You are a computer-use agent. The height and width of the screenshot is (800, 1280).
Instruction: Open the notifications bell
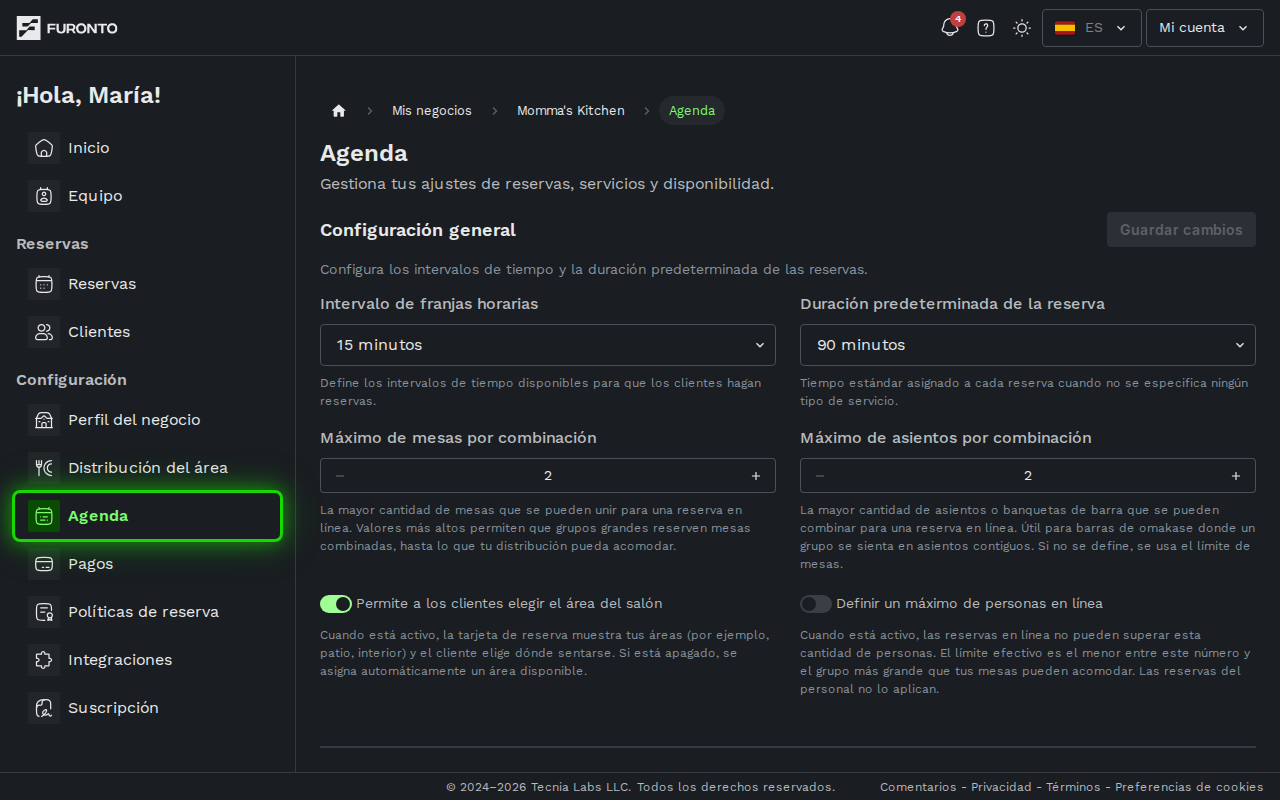coord(950,28)
